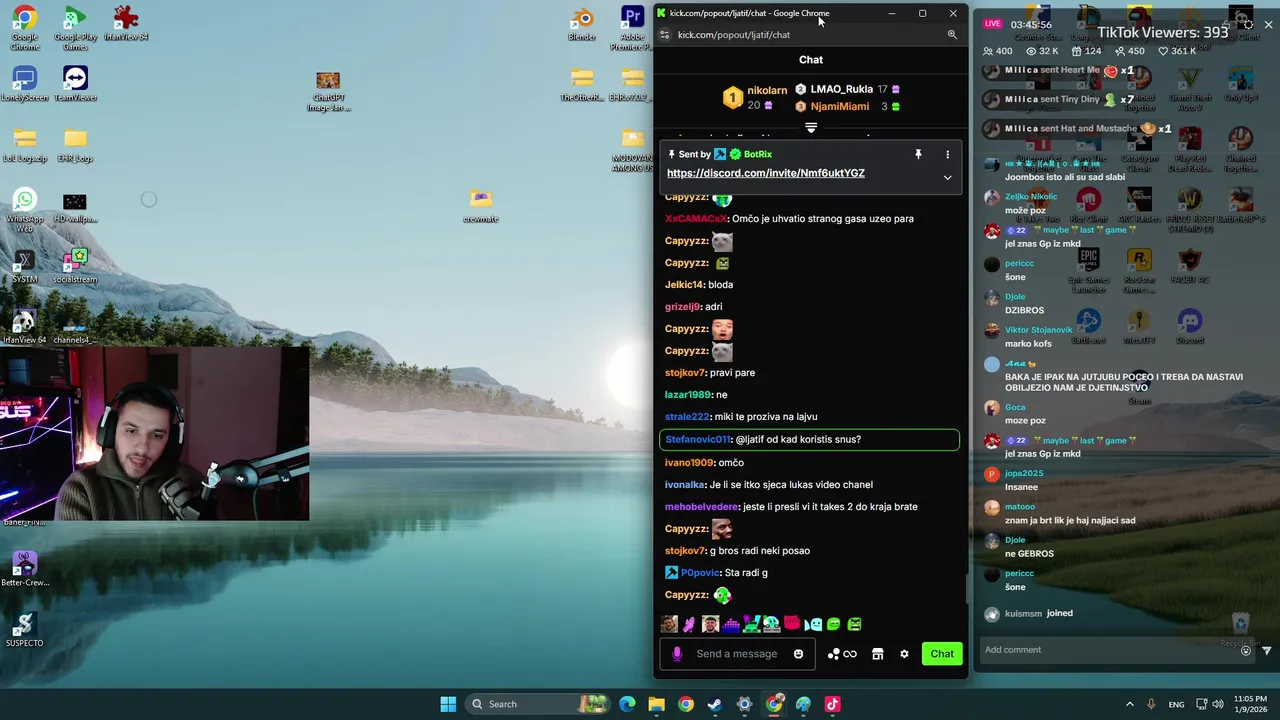The height and width of the screenshot is (720, 1280).
Task: Open LonelyScreen desktop shortcut
Action: (25, 84)
